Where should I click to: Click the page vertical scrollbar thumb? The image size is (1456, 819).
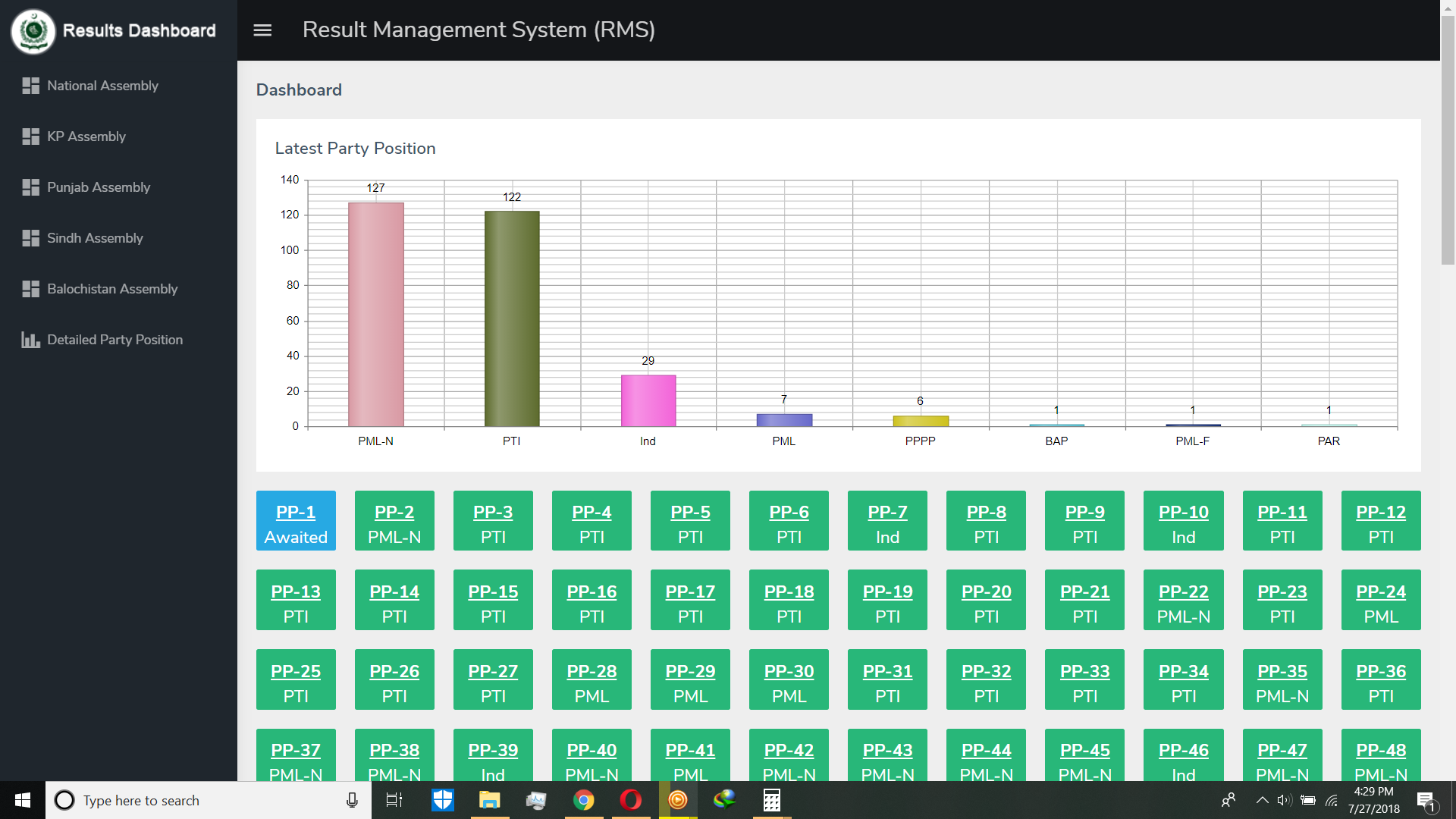(x=1448, y=140)
